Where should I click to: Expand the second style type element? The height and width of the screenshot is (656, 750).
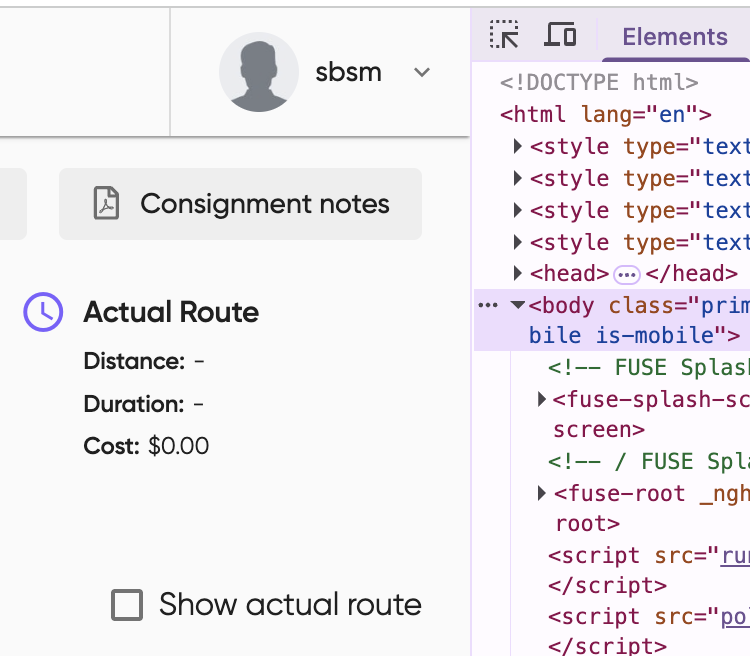point(518,178)
